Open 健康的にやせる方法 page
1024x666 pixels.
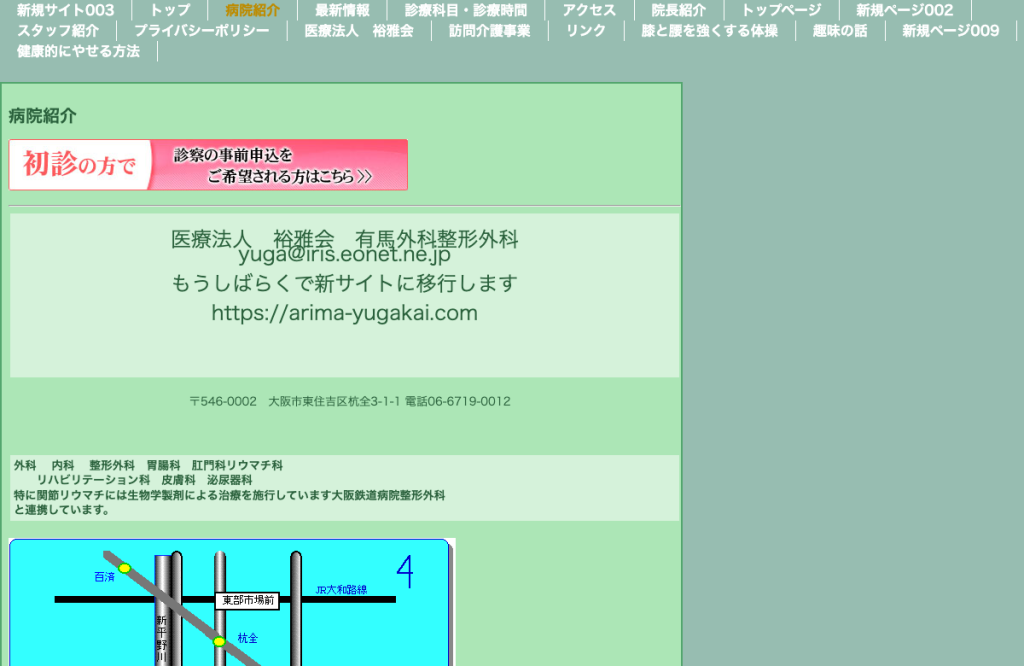(78, 51)
